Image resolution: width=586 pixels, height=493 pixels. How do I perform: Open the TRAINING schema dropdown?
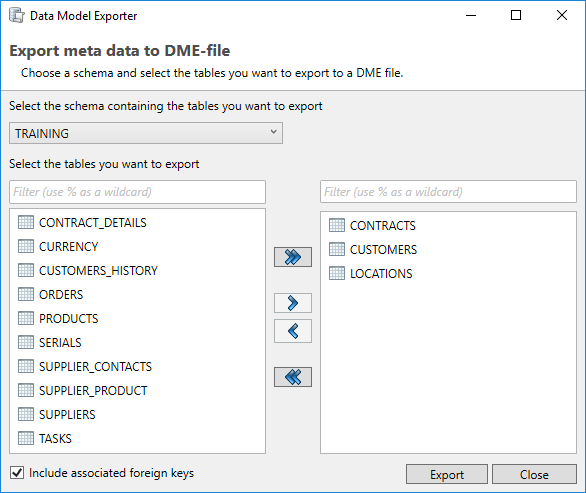pyautogui.click(x=146, y=133)
